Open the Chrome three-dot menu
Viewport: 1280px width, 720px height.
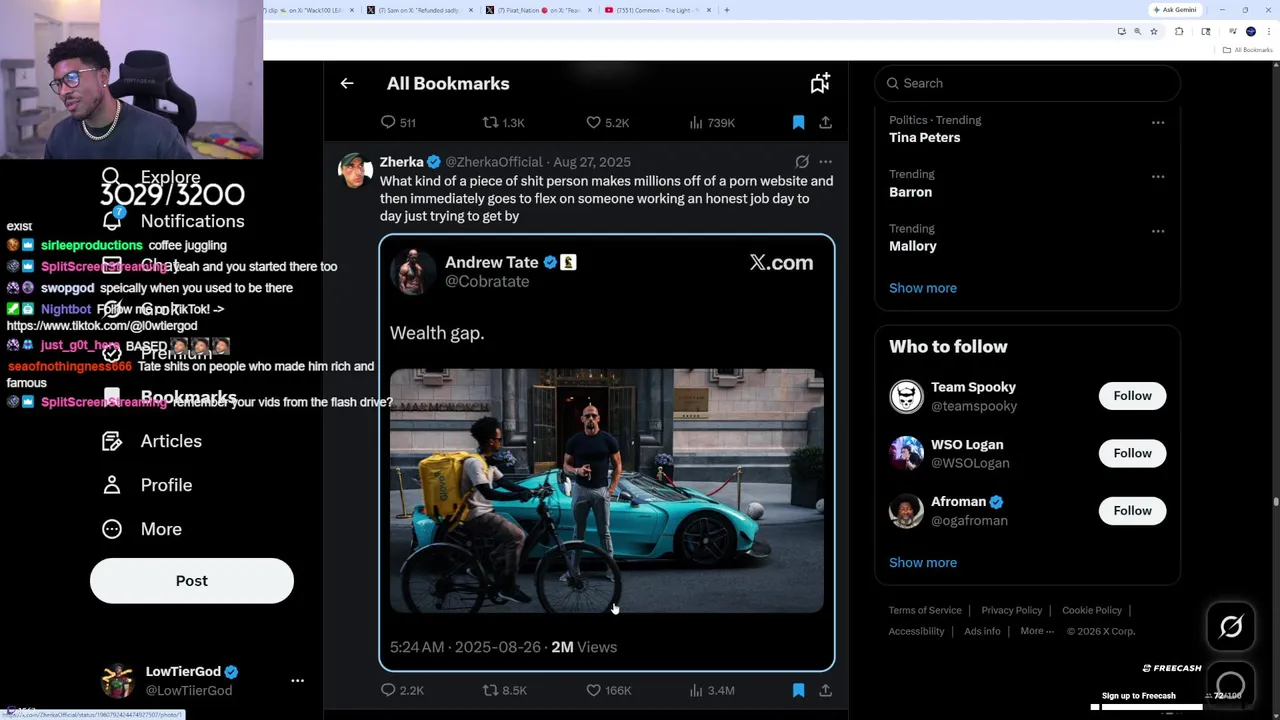click(1269, 31)
